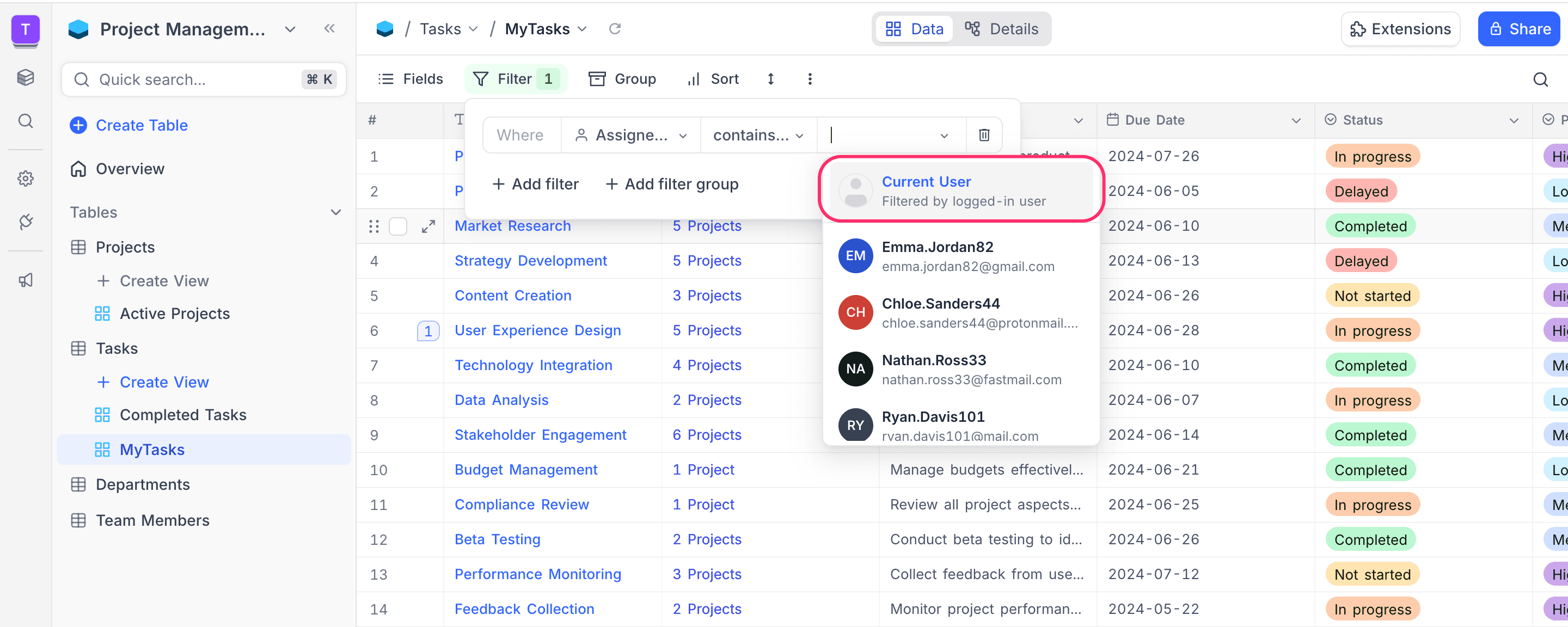Open the more options kebab menu
The height and width of the screenshot is (627, 1568).
[810, 79]
